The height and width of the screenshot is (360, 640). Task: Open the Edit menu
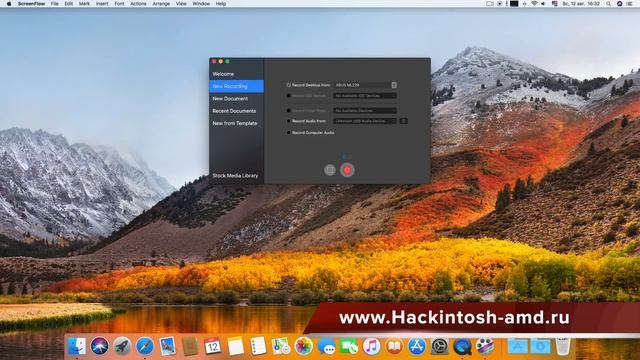click(69, 4)
